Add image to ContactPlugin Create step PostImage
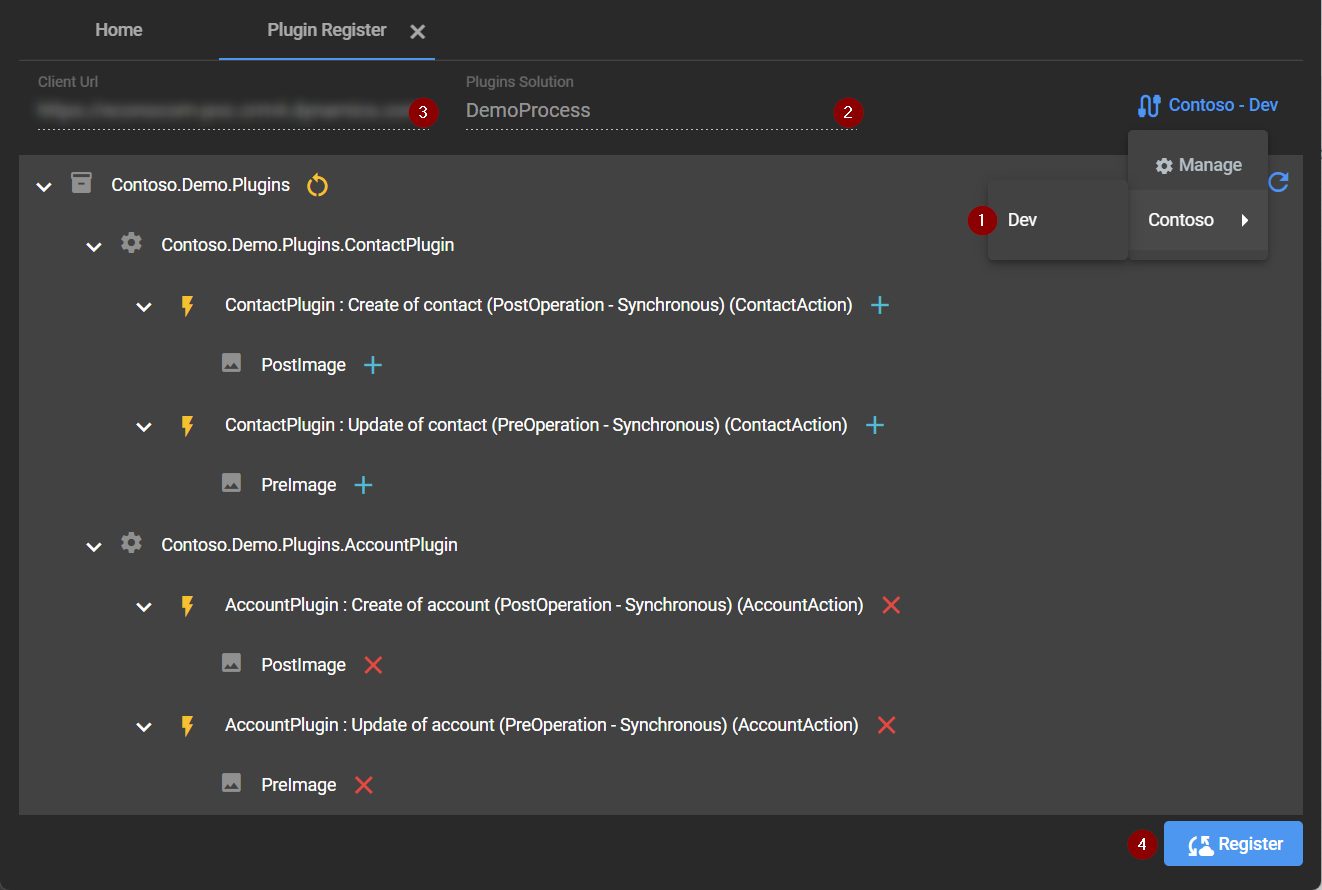This screenshot has width=1322, height=890. [x=373, y=365]
